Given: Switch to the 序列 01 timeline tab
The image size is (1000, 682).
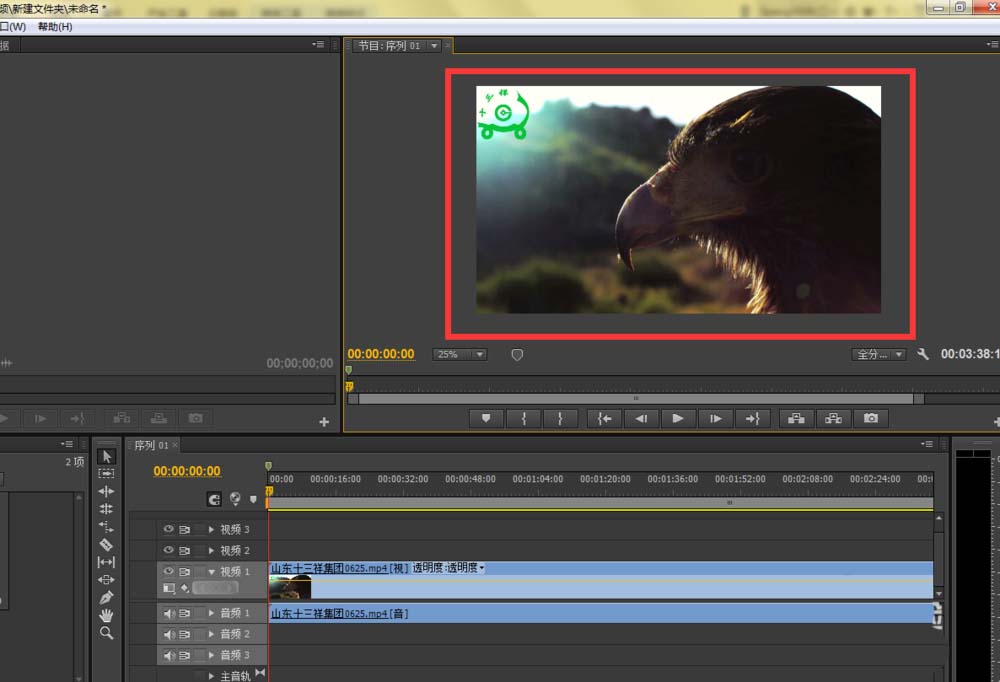Looking at the screenshot, I should [x=151, y=445].
